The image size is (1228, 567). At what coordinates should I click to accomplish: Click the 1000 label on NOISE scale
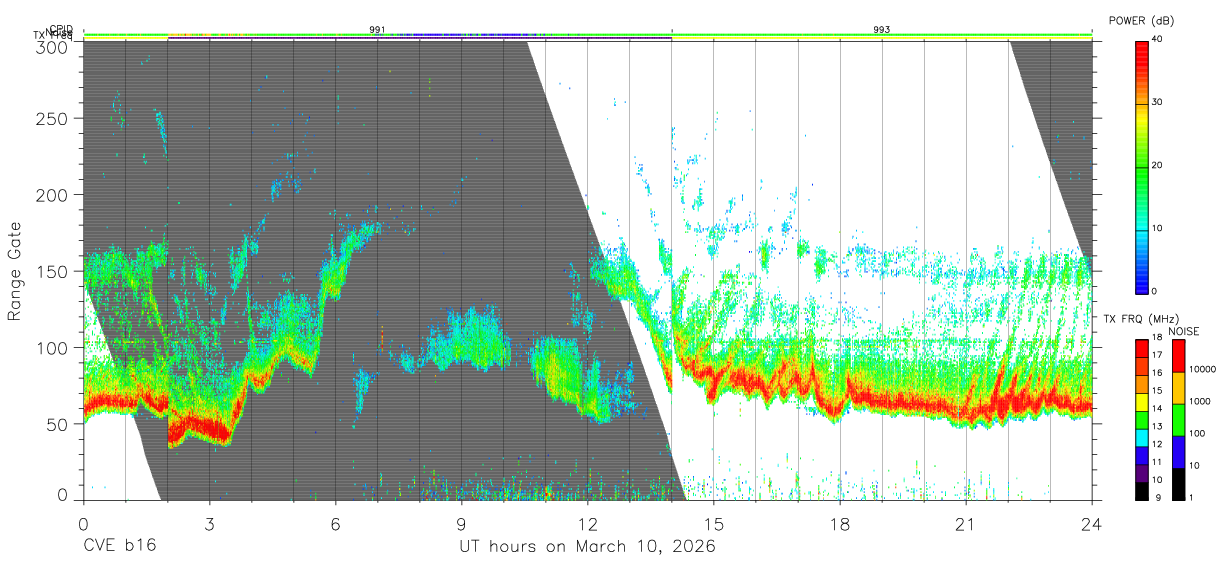pos(1200,402)
